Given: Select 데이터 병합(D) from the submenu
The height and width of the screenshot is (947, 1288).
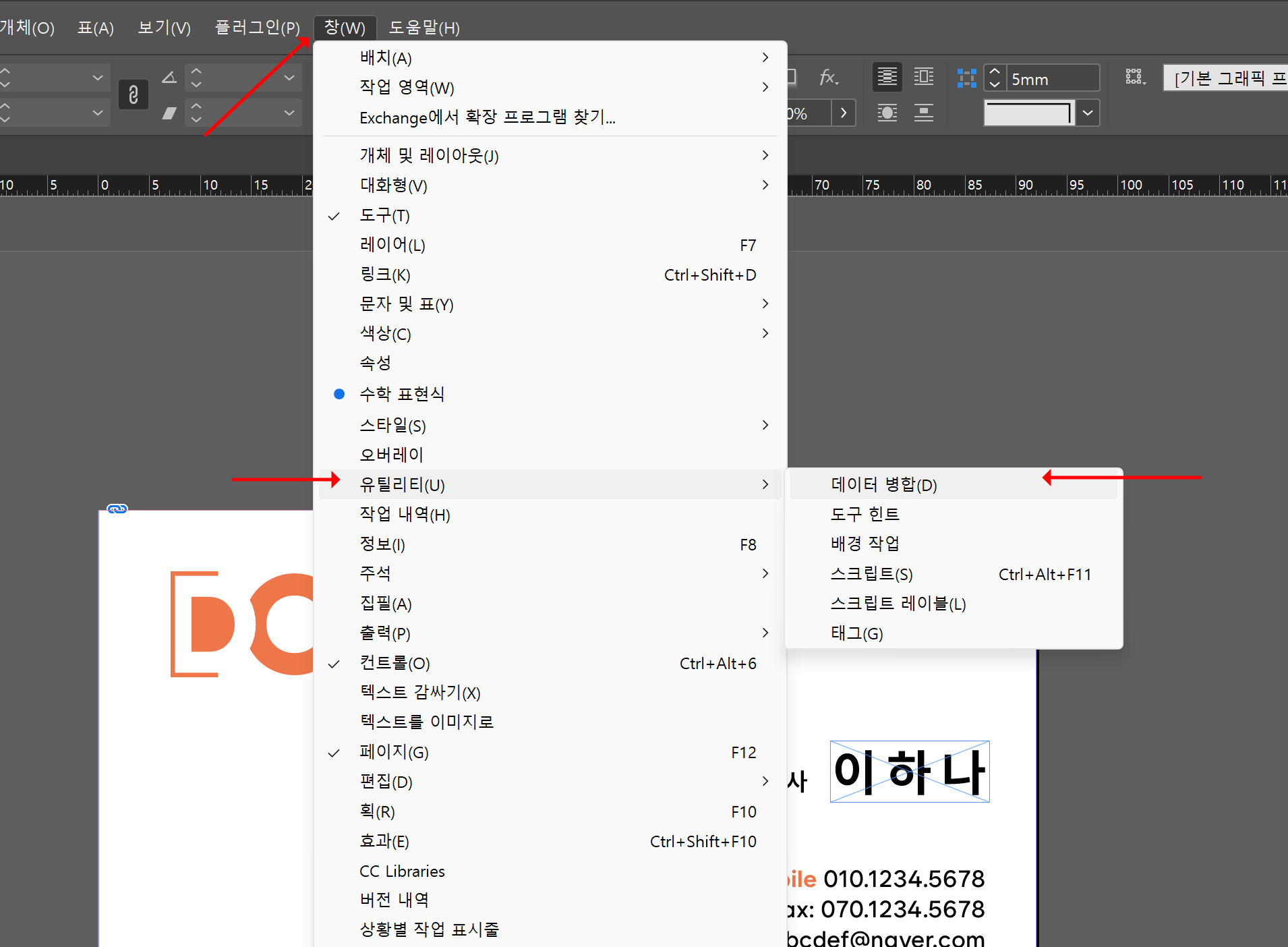Looking at the screenshot, I should (883, 484).
